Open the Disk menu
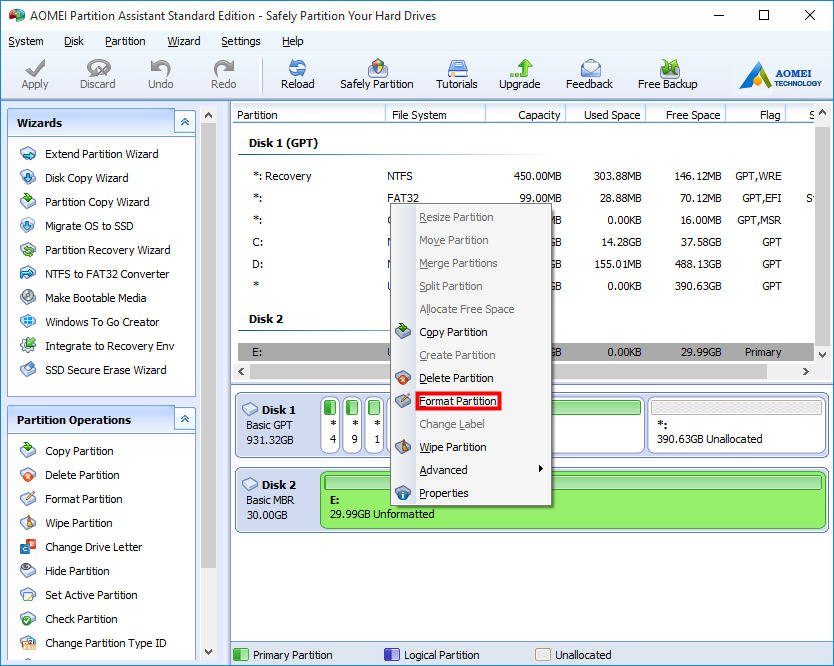 point(73,41)
